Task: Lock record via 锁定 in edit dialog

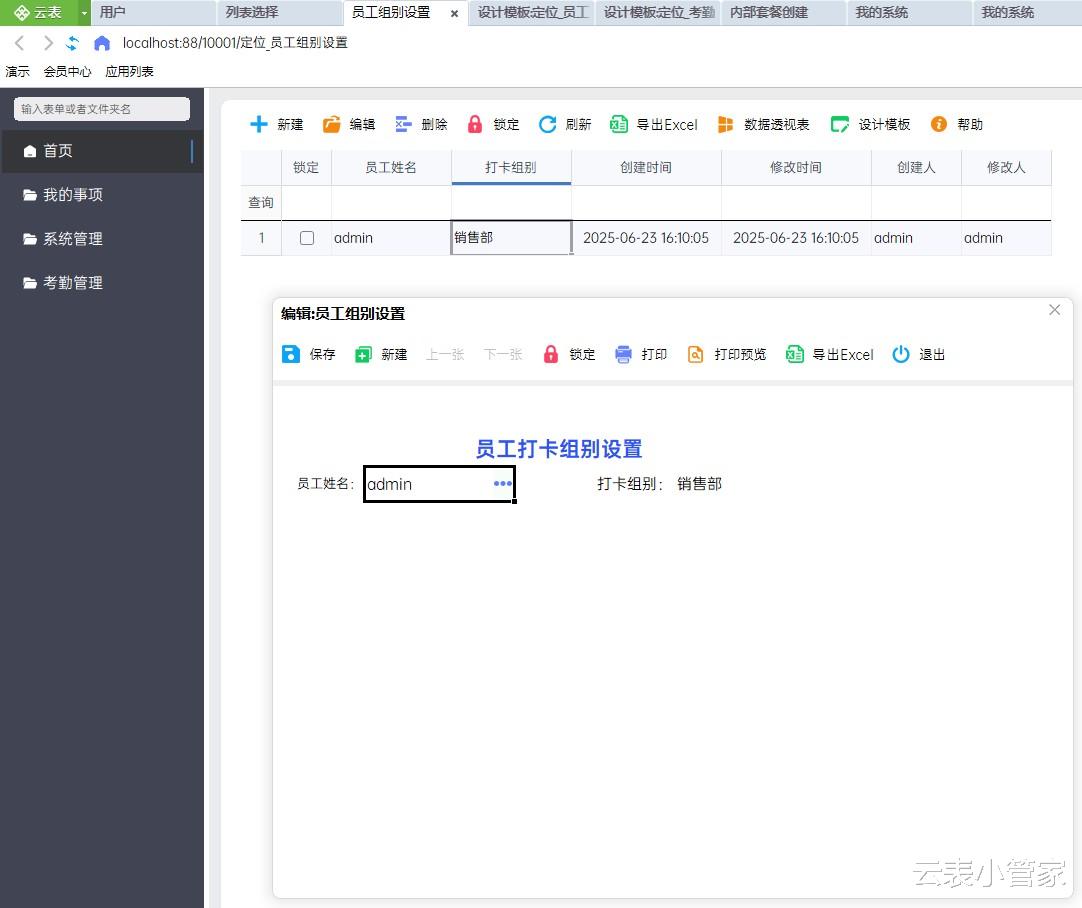Action: click(551, 354)
